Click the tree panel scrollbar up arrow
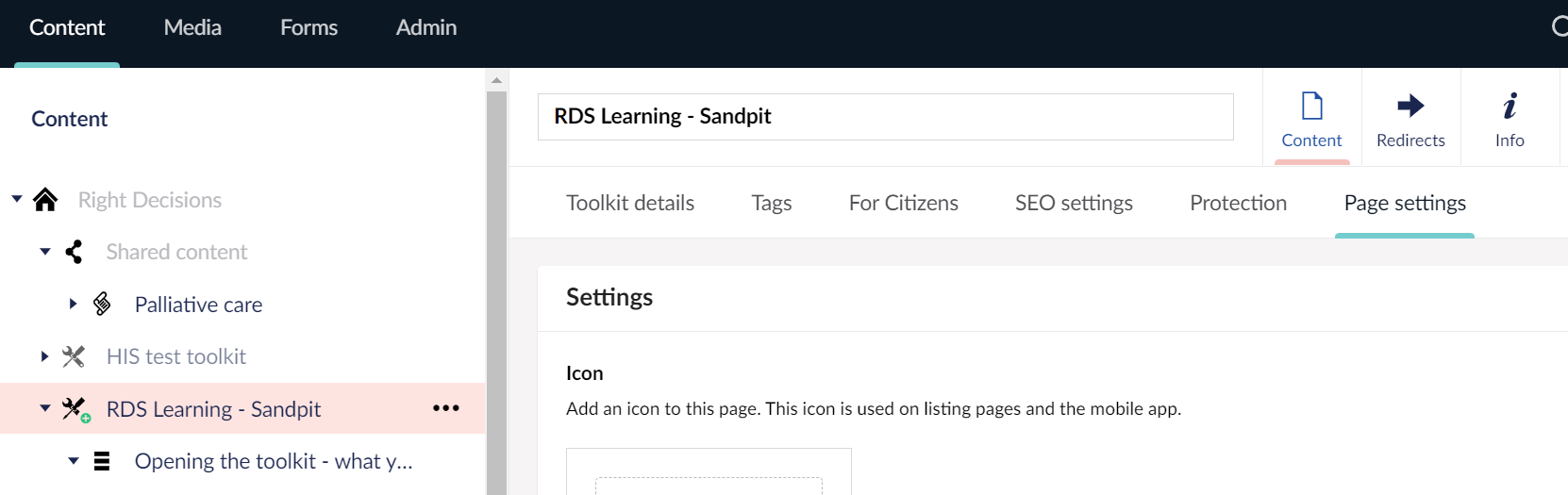This screenshot has height=495, width=1568. coord(496,81)
